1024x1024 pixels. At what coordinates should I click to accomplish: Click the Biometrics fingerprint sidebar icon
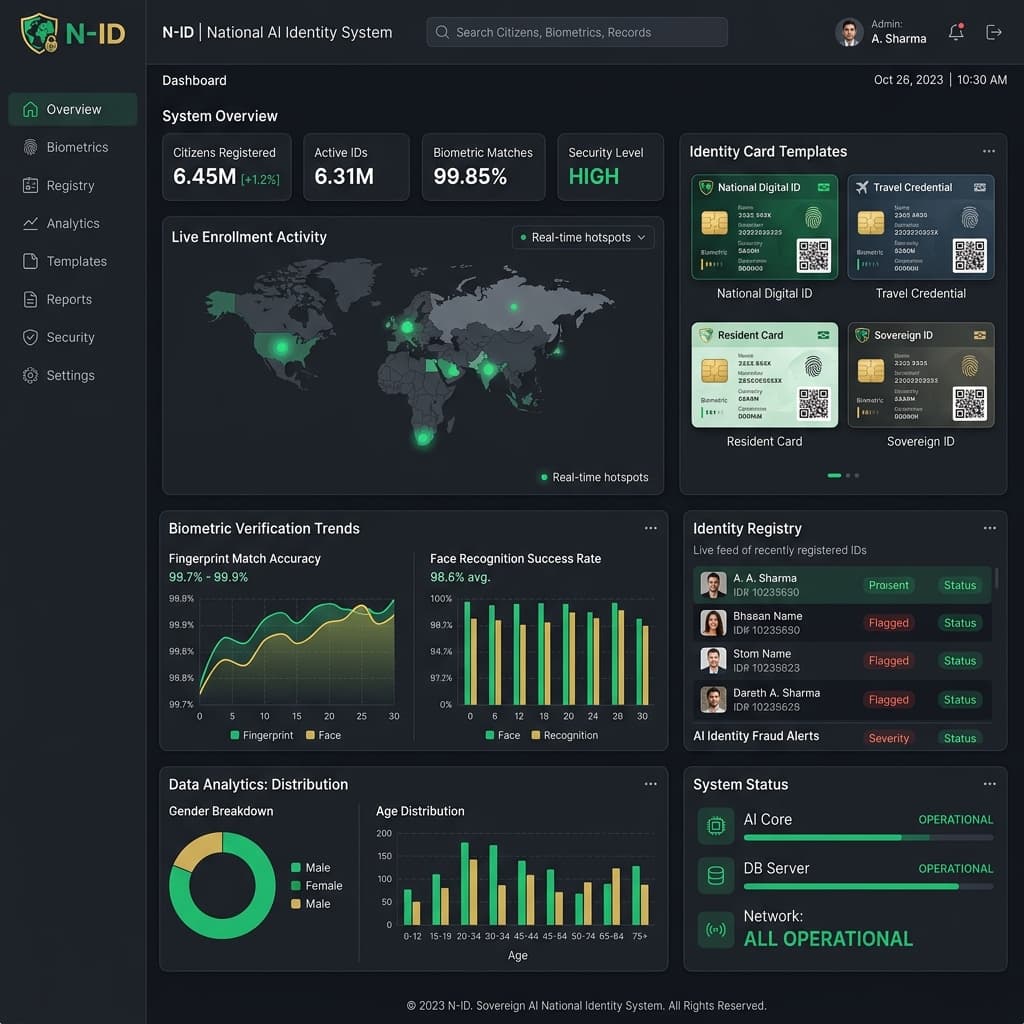(30, 147)
